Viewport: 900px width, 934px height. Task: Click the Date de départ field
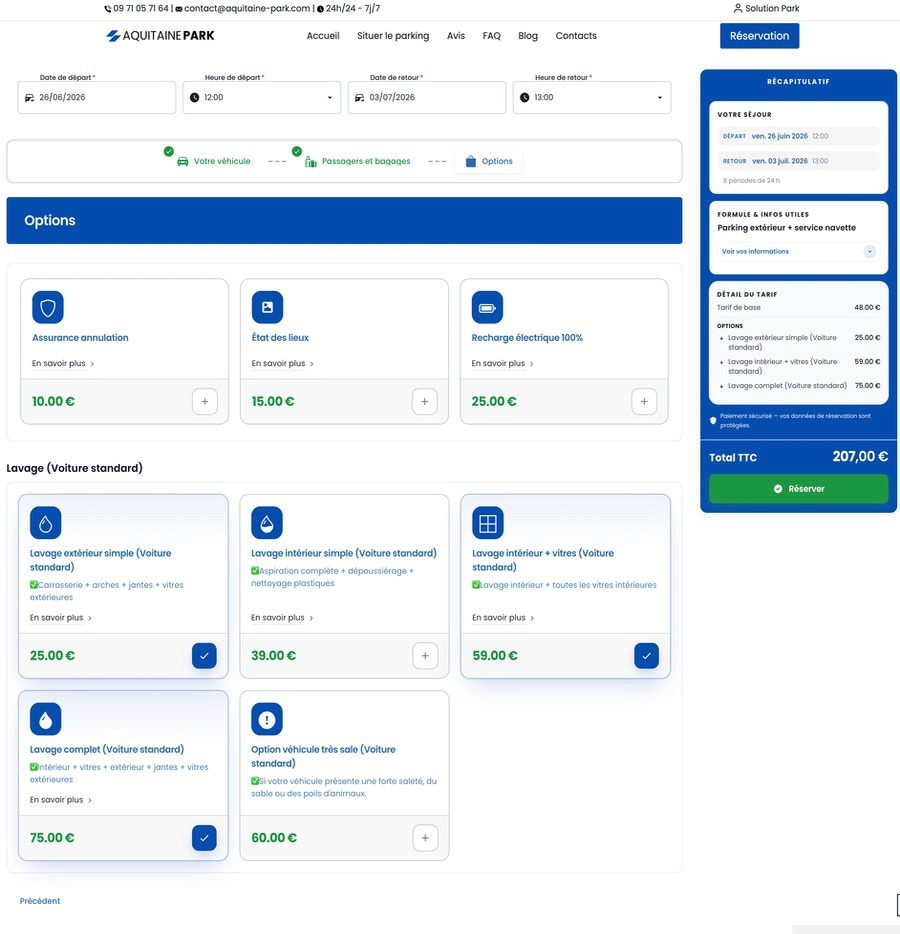(x=96, y=97)
